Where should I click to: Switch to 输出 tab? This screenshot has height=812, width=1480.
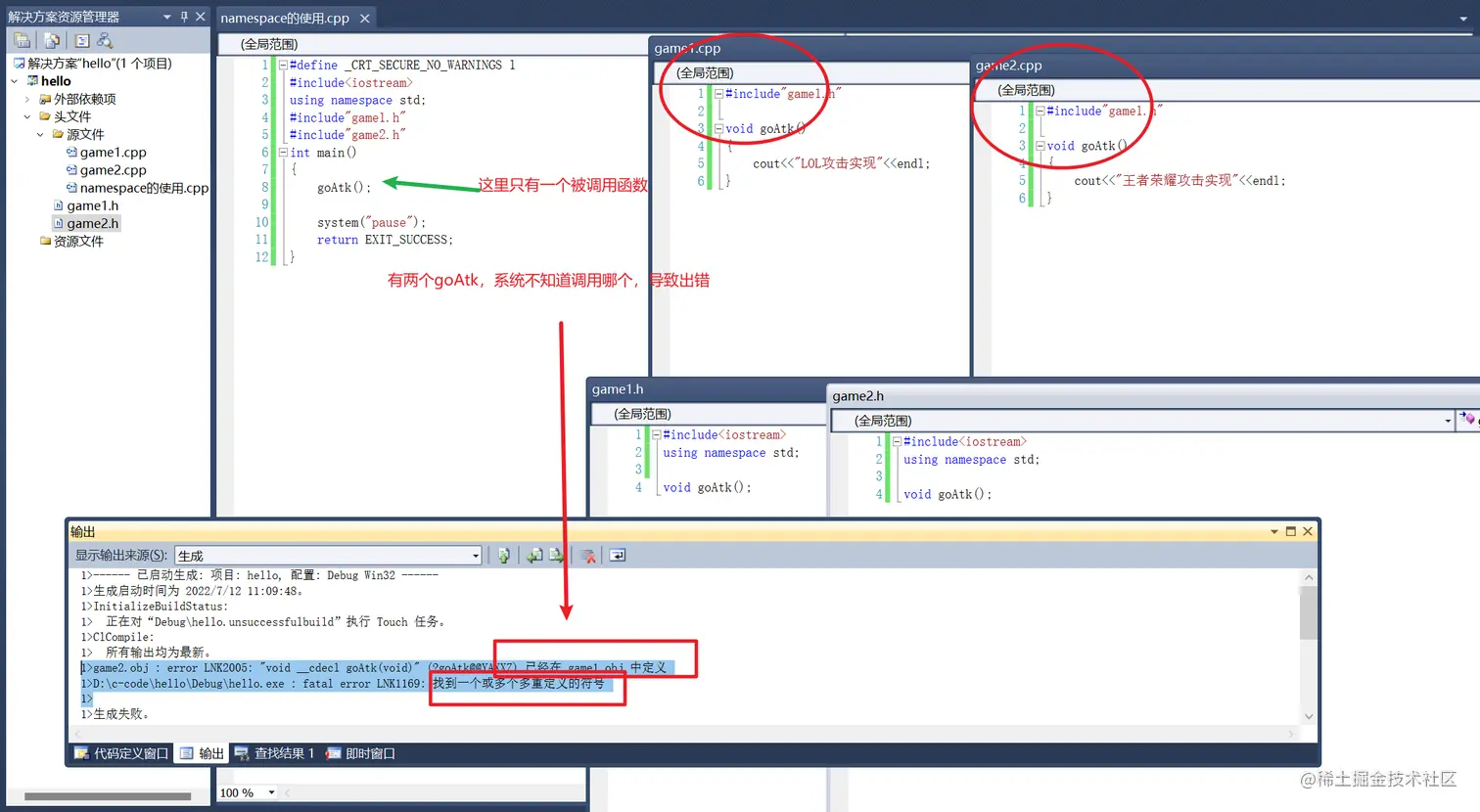pos(203,753)
